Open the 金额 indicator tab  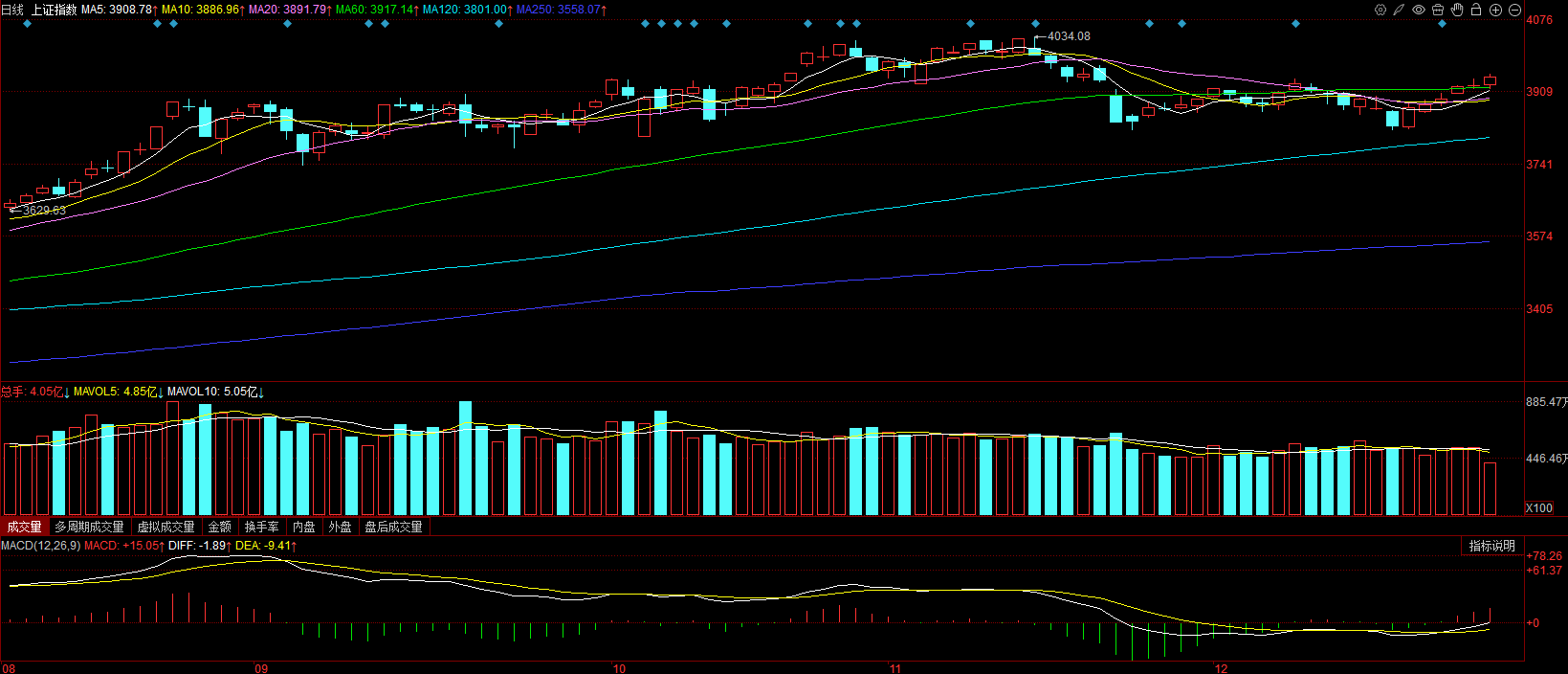pyautogui.click(x=219, y=527)
